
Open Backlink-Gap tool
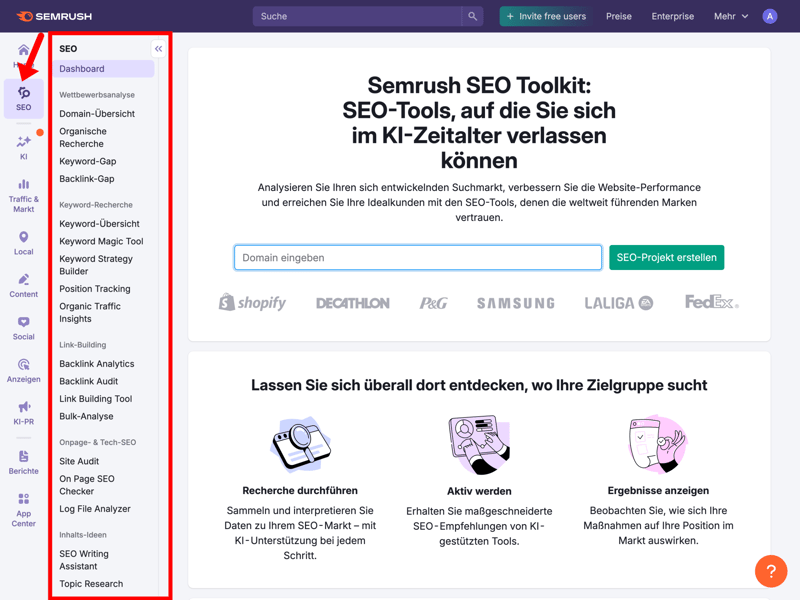(x=87, y=179)
